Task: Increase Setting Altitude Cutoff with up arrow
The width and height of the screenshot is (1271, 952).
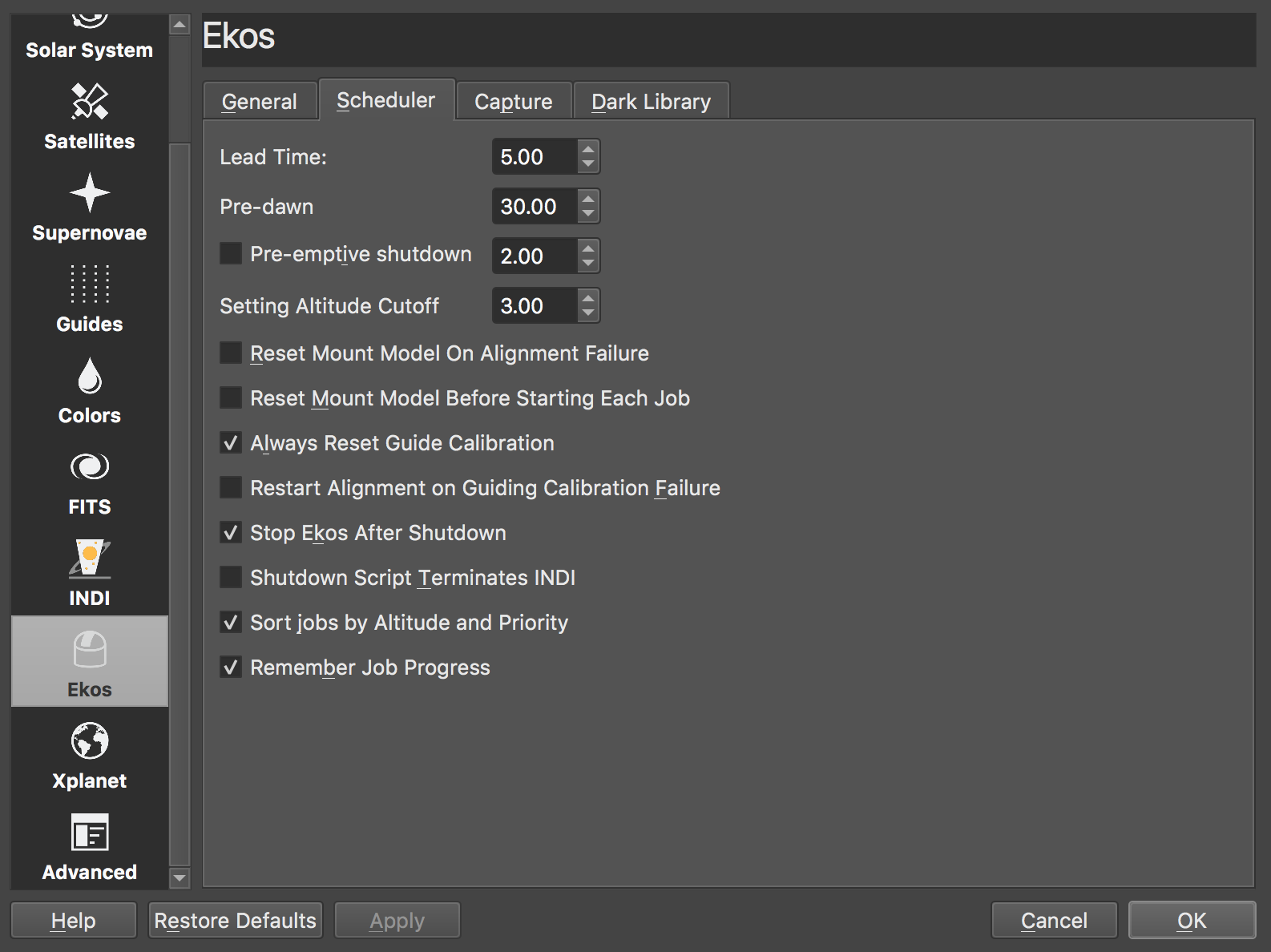Action: [x=588, y=298]
